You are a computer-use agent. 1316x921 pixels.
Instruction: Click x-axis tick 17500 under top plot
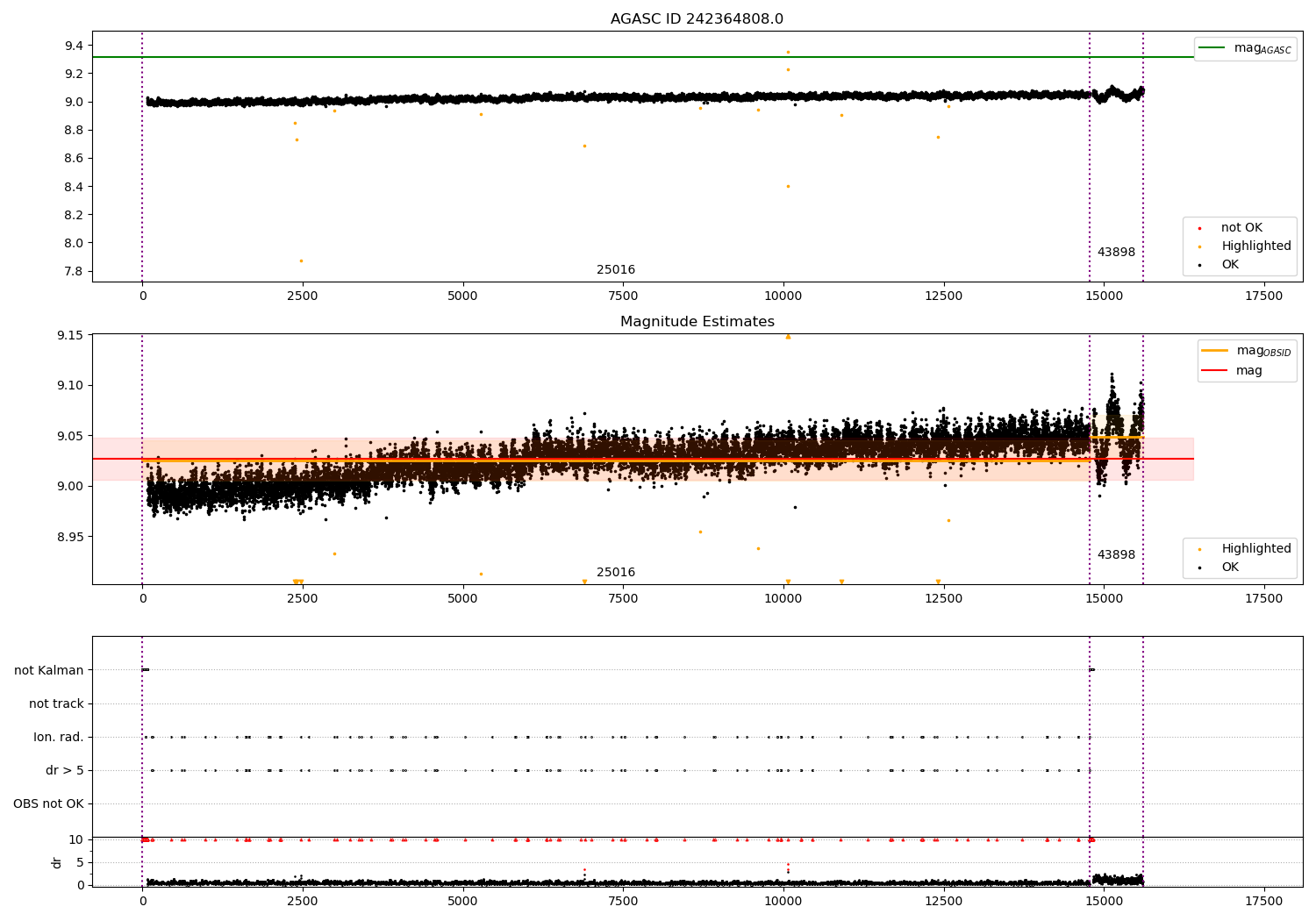pyautogui.click(x=1264, y=296)
